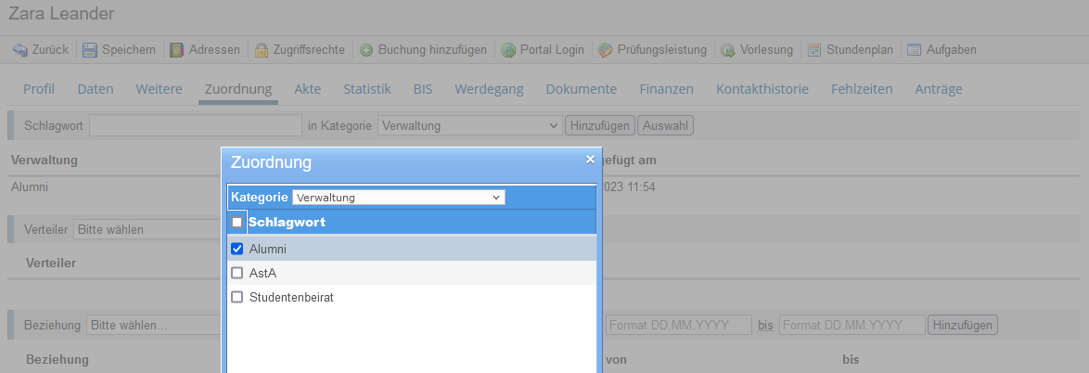Click the Portal Login globe icon

pyautogui.click(x=508, y=50)
